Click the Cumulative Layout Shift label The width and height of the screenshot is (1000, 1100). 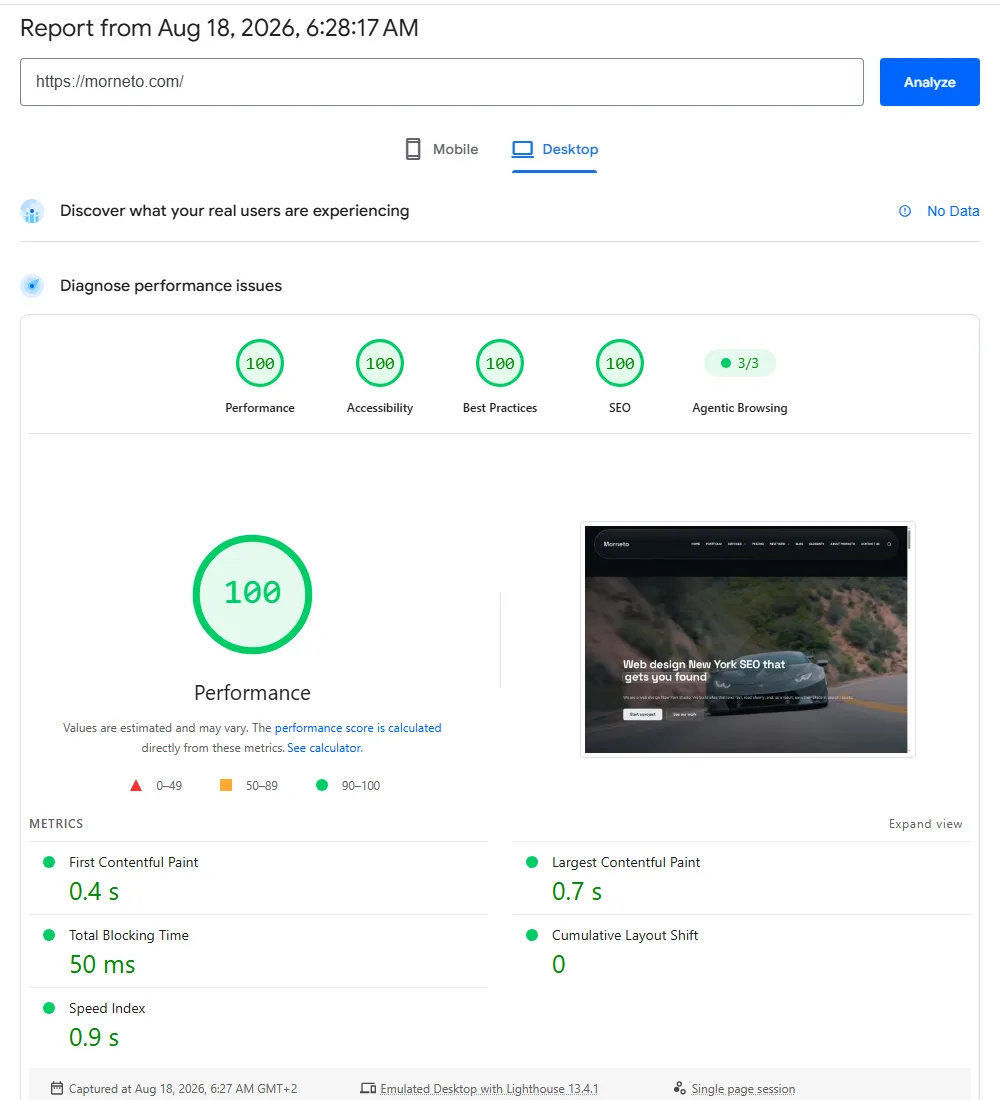pos(625,935)
